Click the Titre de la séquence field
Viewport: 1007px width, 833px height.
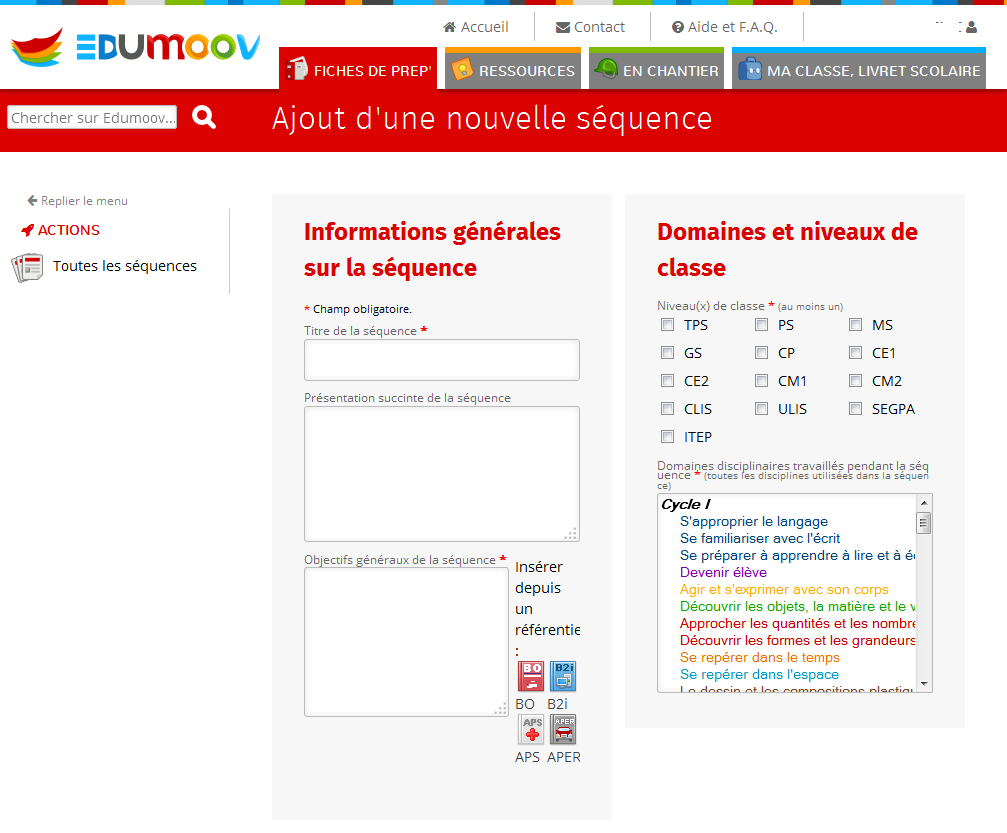point(441,360)
